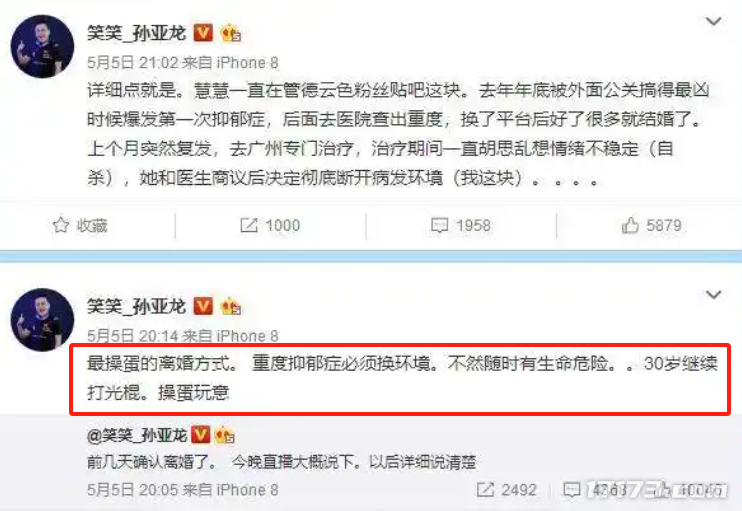Open comments icon showing 1958

coord(439,226)
